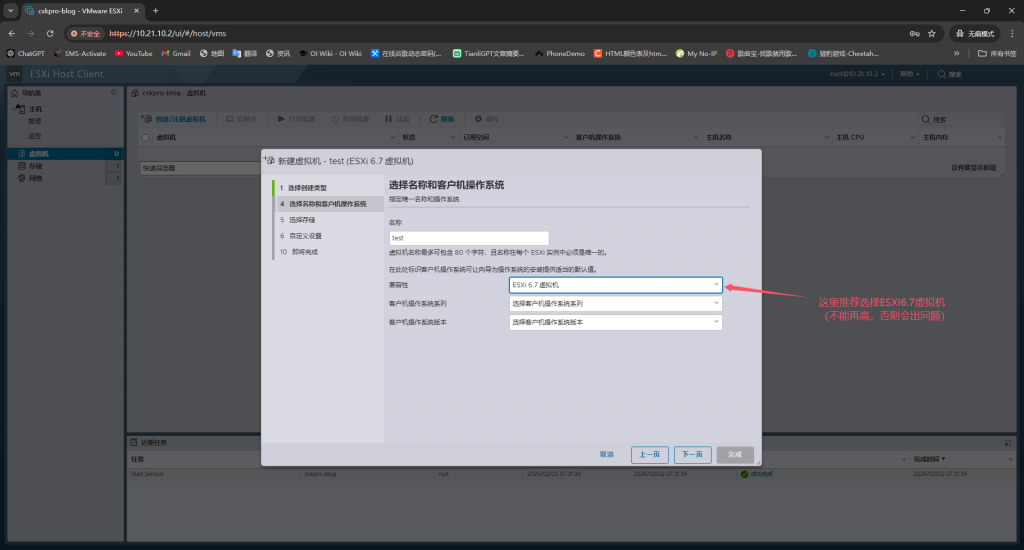This screenshot has height=550, width=1024.
Task: Click the vm logo in ESXi header
Action: [14, 74]
